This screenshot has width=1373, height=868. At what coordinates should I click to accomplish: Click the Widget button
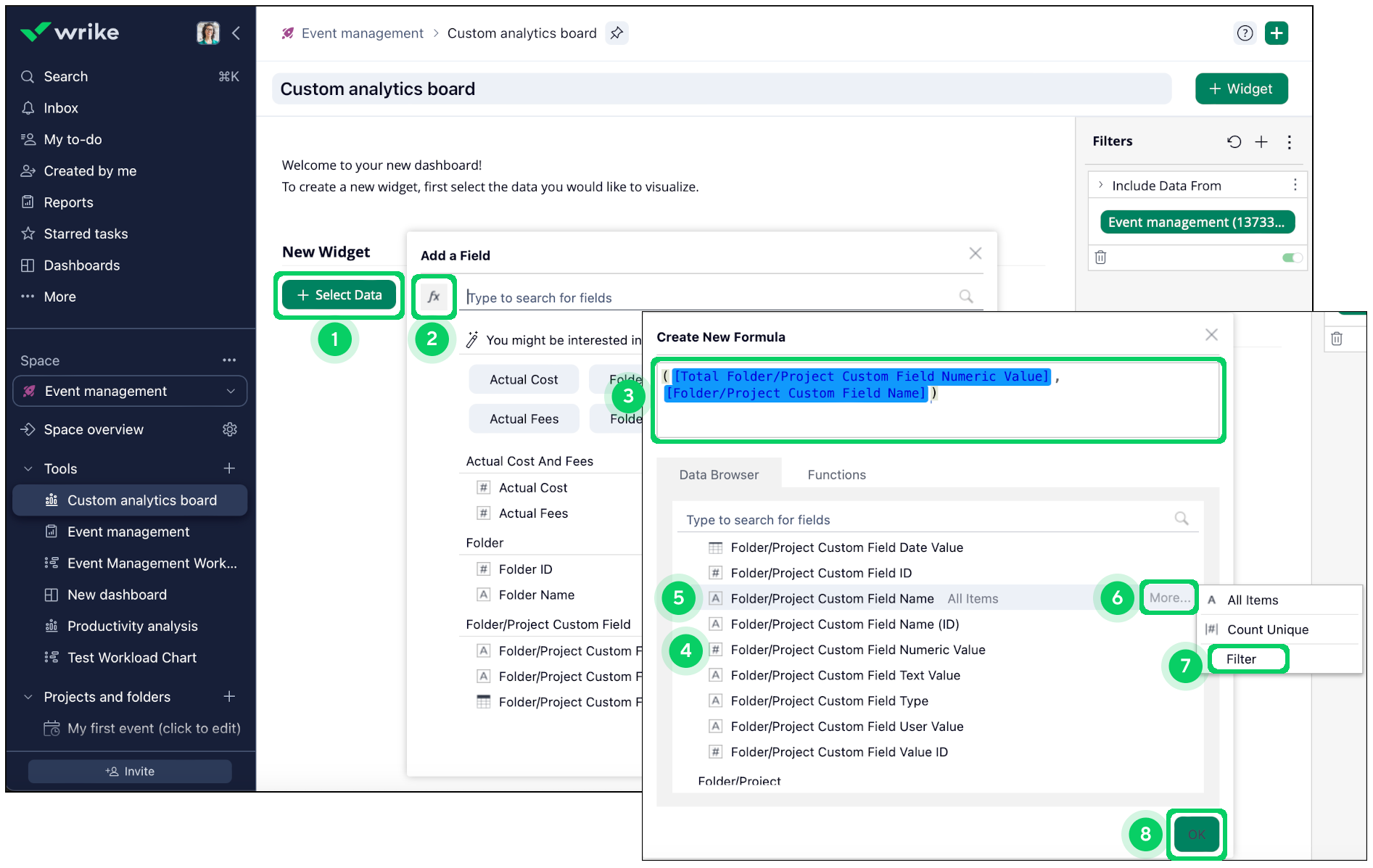[1241, 88]
